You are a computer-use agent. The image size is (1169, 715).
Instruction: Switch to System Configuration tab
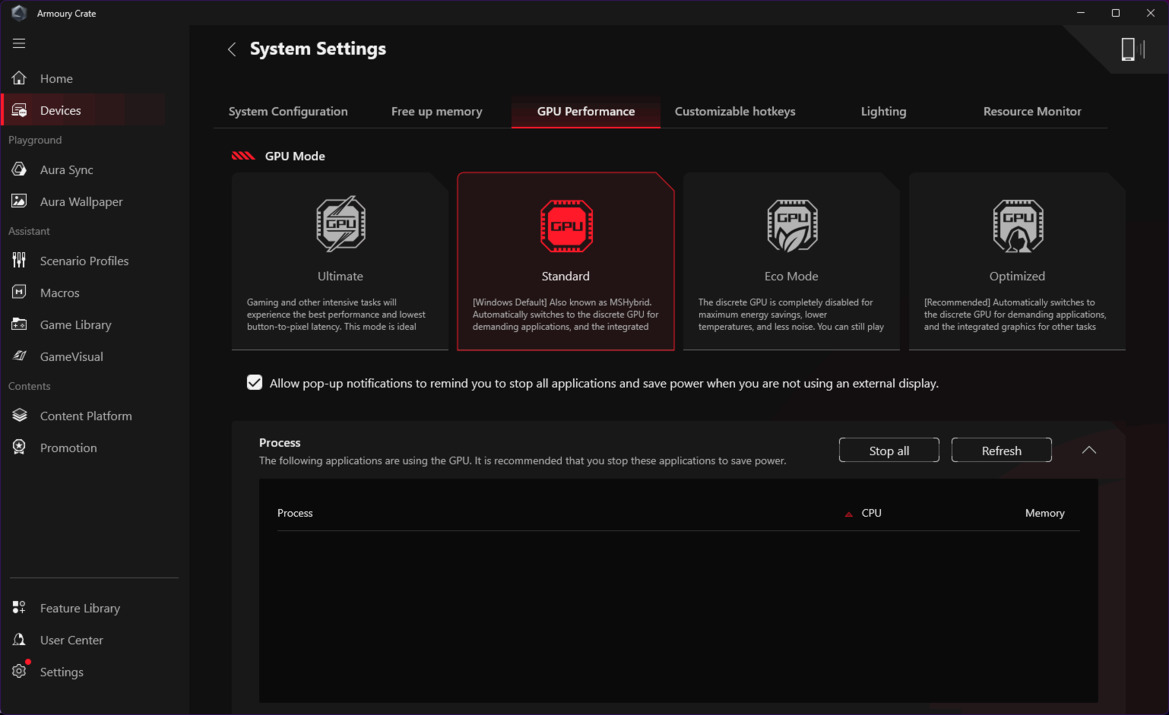pos(288,111)
